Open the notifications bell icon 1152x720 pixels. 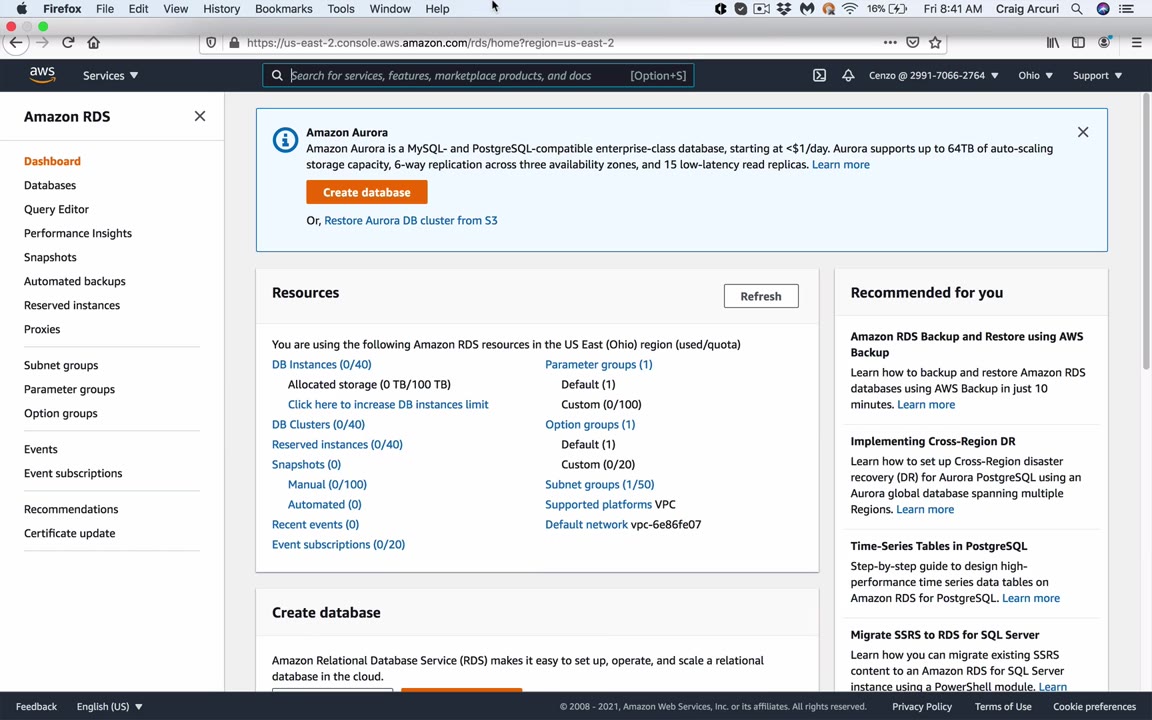pos(848,75)
